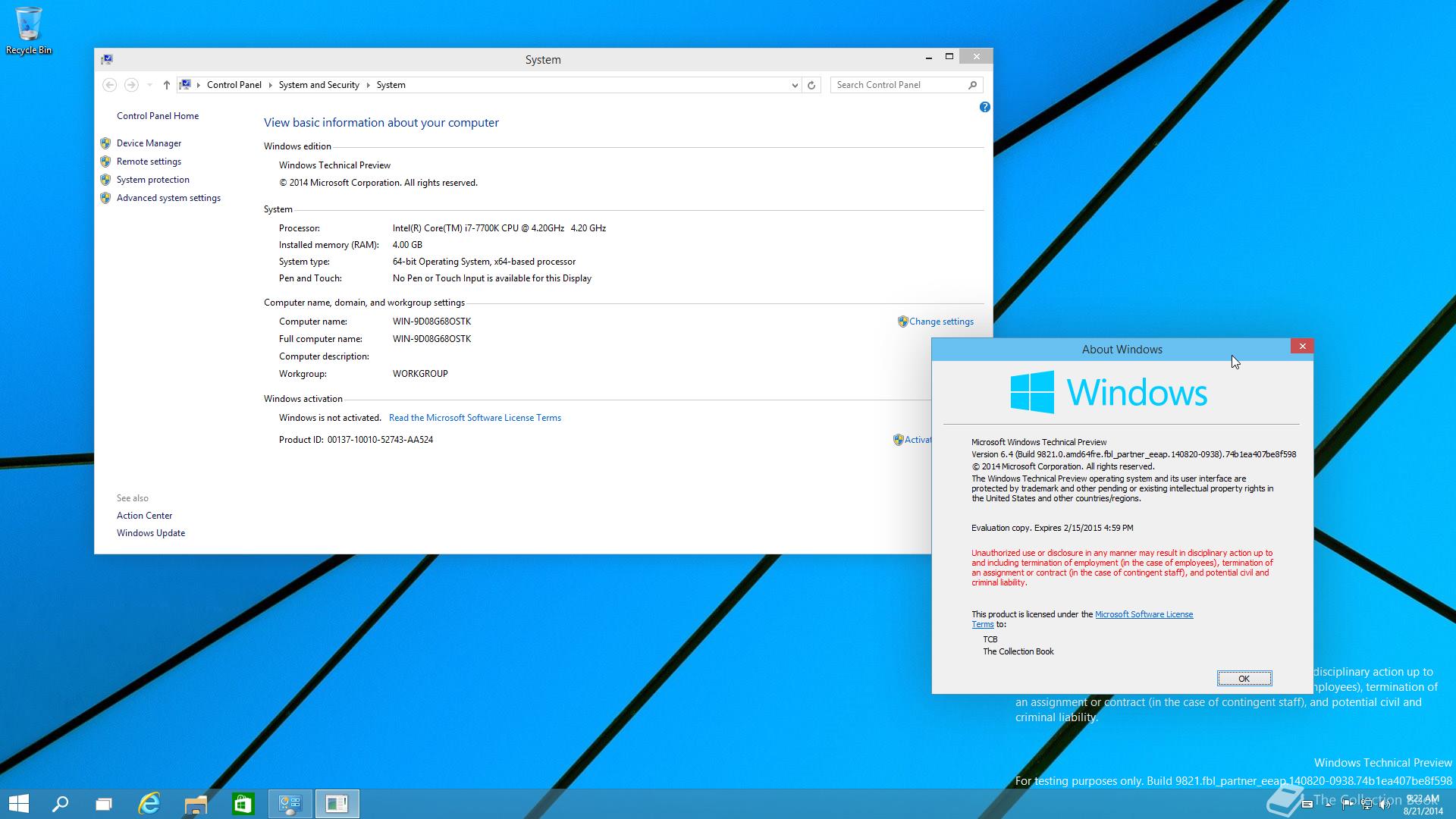Maximize the System window
Image resolution: width=1456 pixels, height=819 pixels.
click(949, 57)
